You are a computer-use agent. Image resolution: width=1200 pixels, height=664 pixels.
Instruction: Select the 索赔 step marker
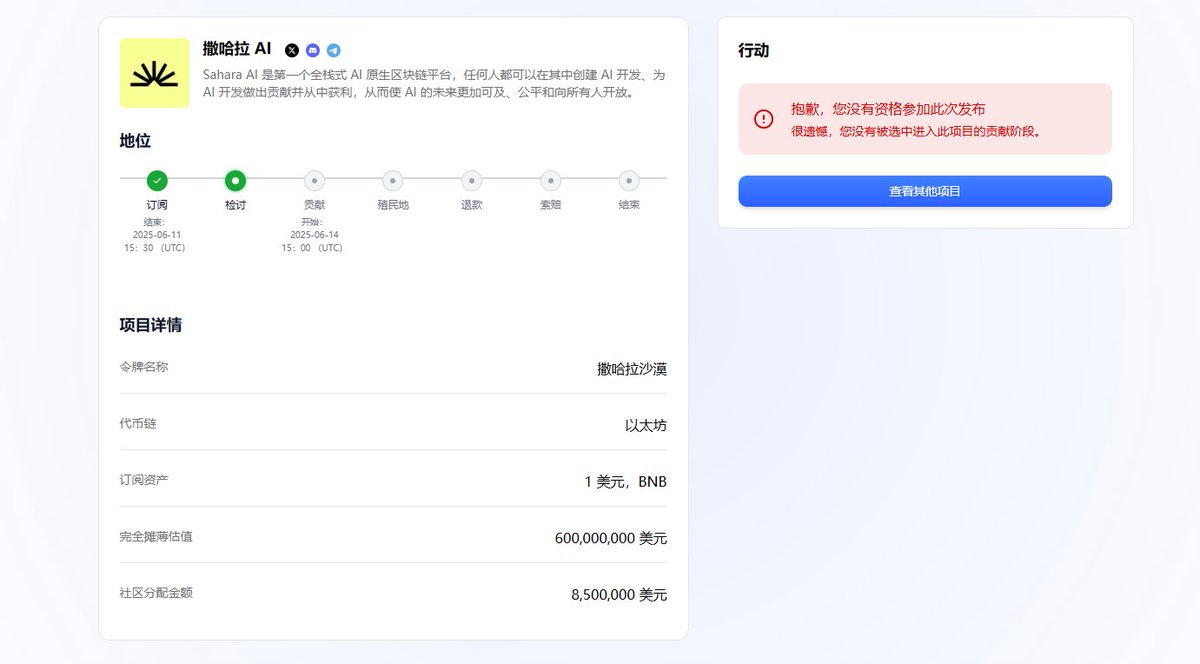551,181
